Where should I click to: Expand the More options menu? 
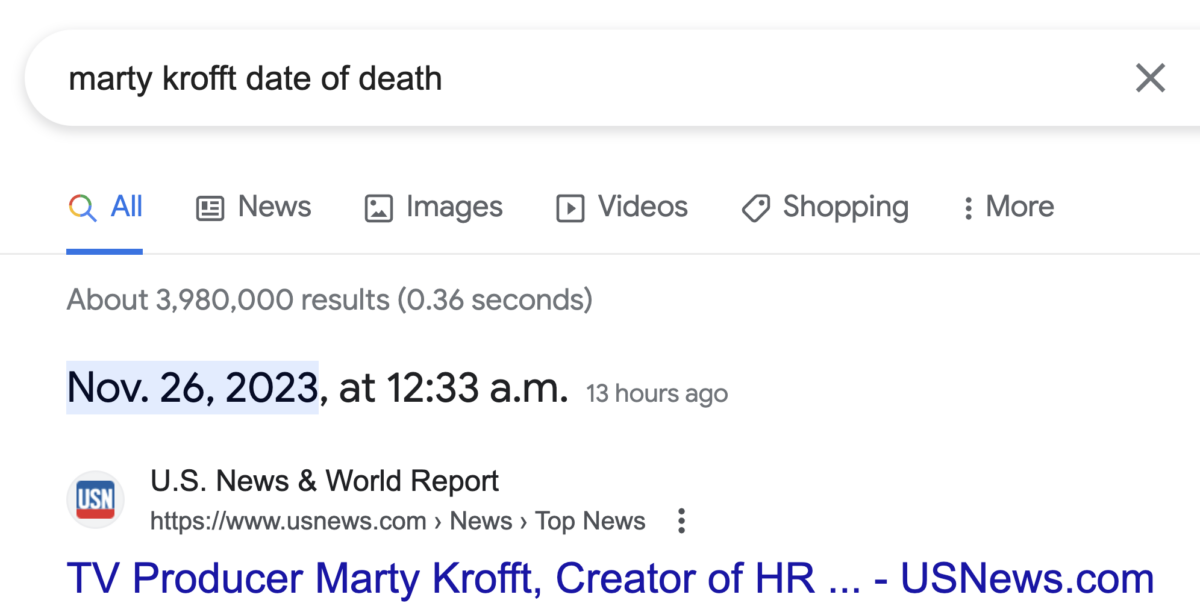click(x=1007, y=207)
